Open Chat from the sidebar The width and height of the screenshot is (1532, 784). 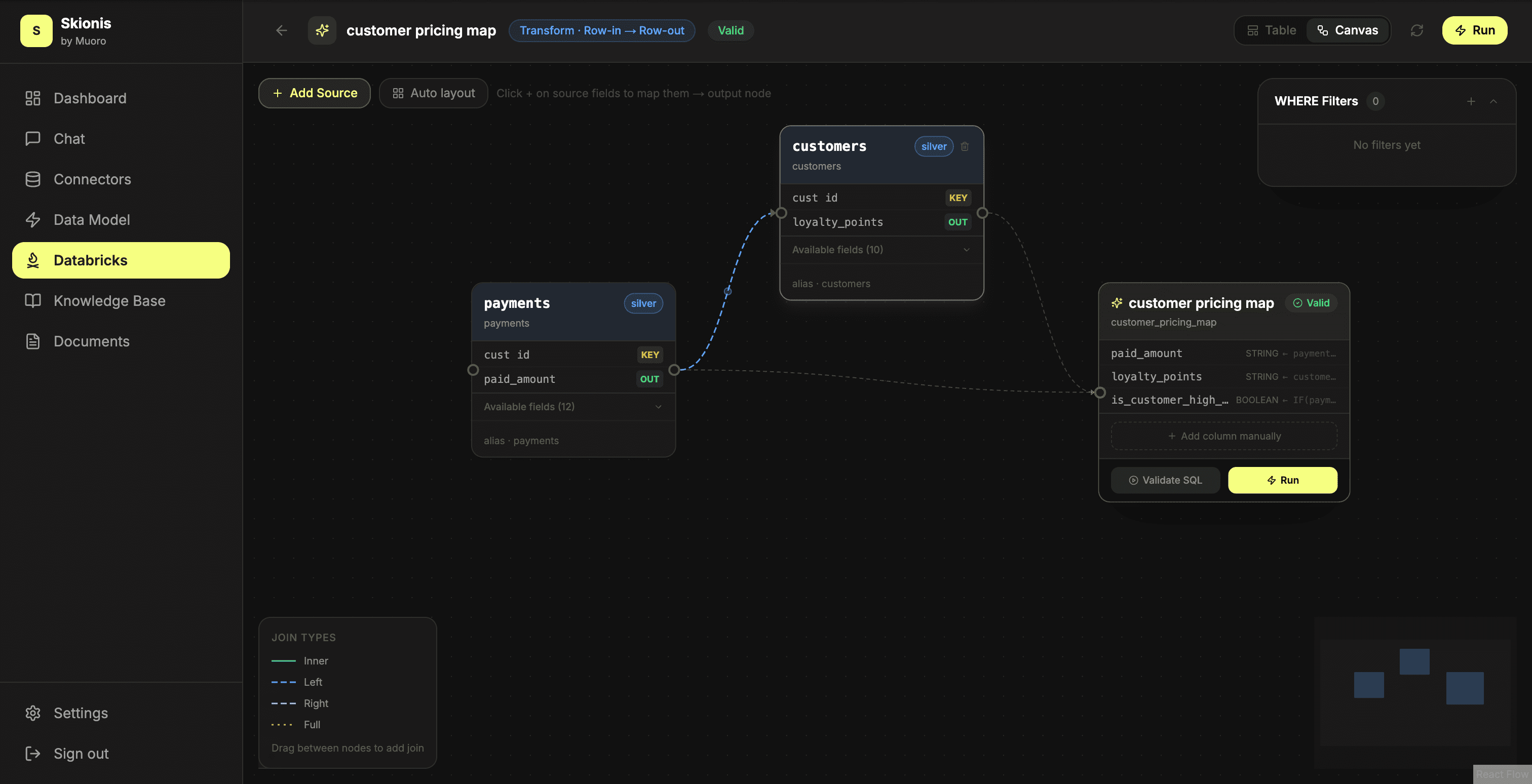coord(121,138)
